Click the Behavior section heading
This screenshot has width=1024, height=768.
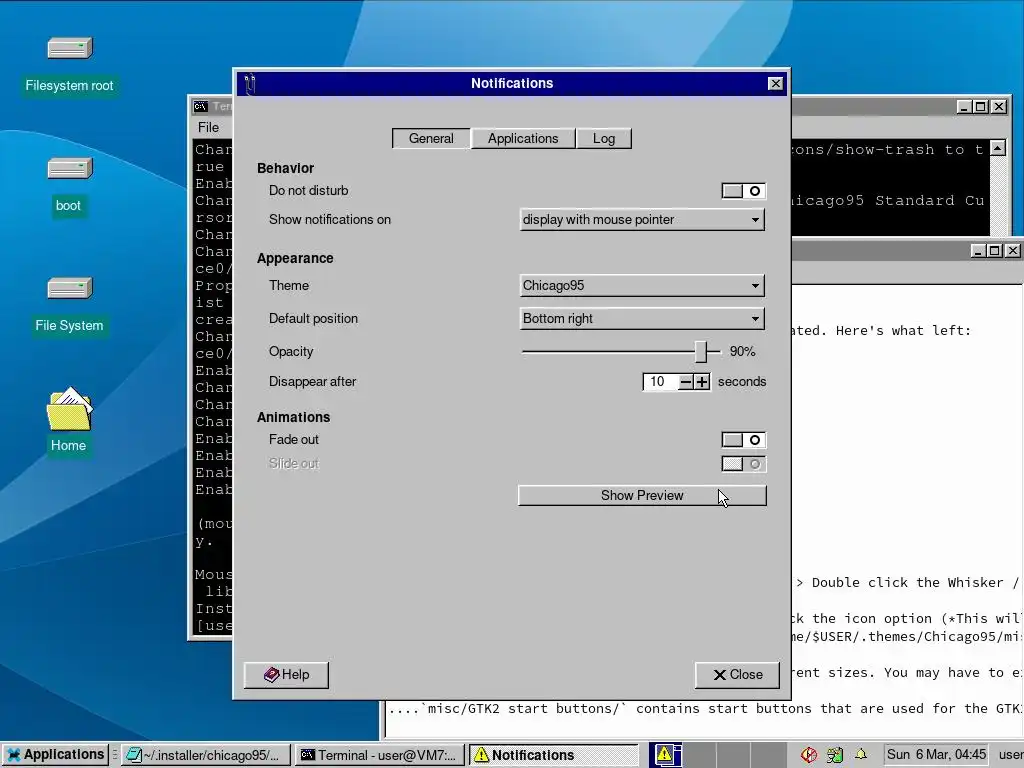point(285,168)
